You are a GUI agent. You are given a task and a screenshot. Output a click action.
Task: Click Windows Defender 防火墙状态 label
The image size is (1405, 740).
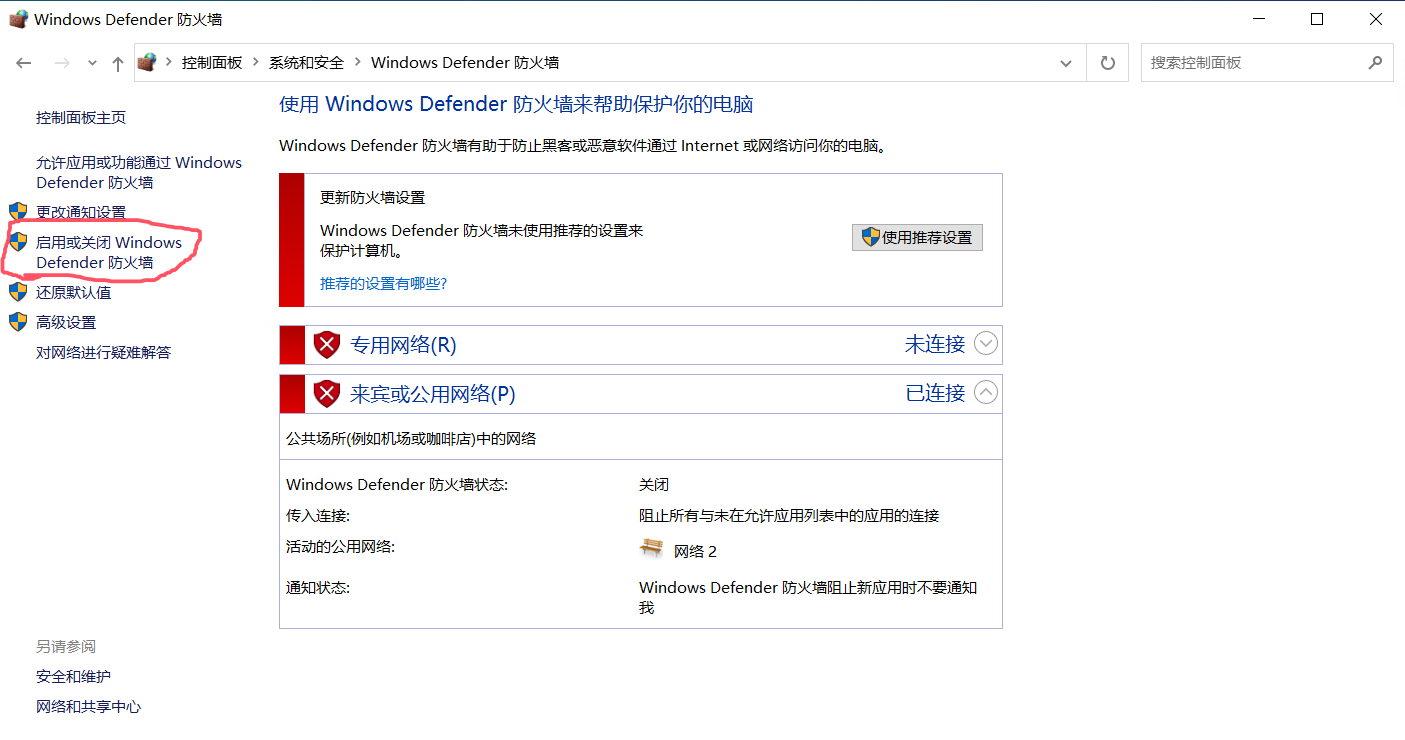pyautogui.click(x=397, y=484)
